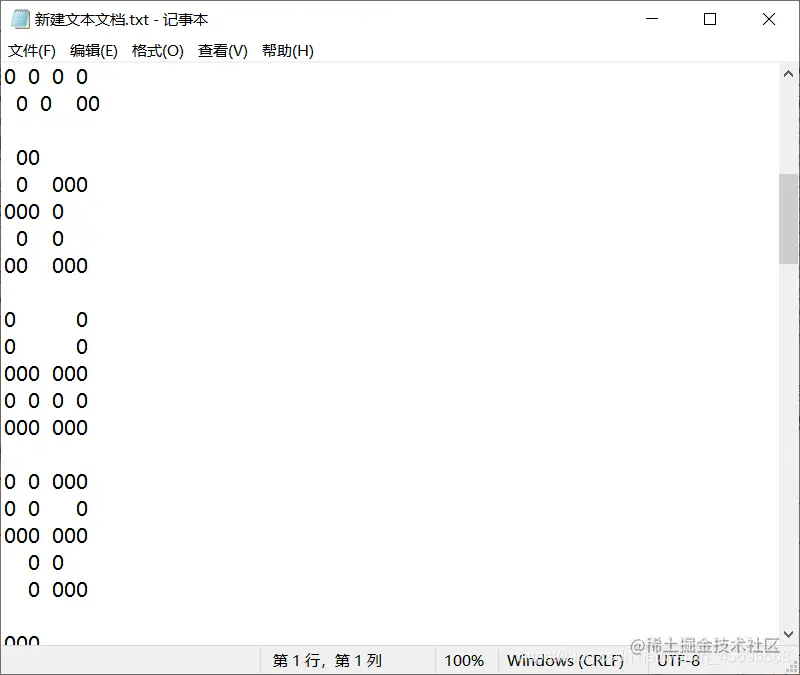The image size is (800, 675).
Task: Open the 编辑(E) menu
Action: pos(93,51)
